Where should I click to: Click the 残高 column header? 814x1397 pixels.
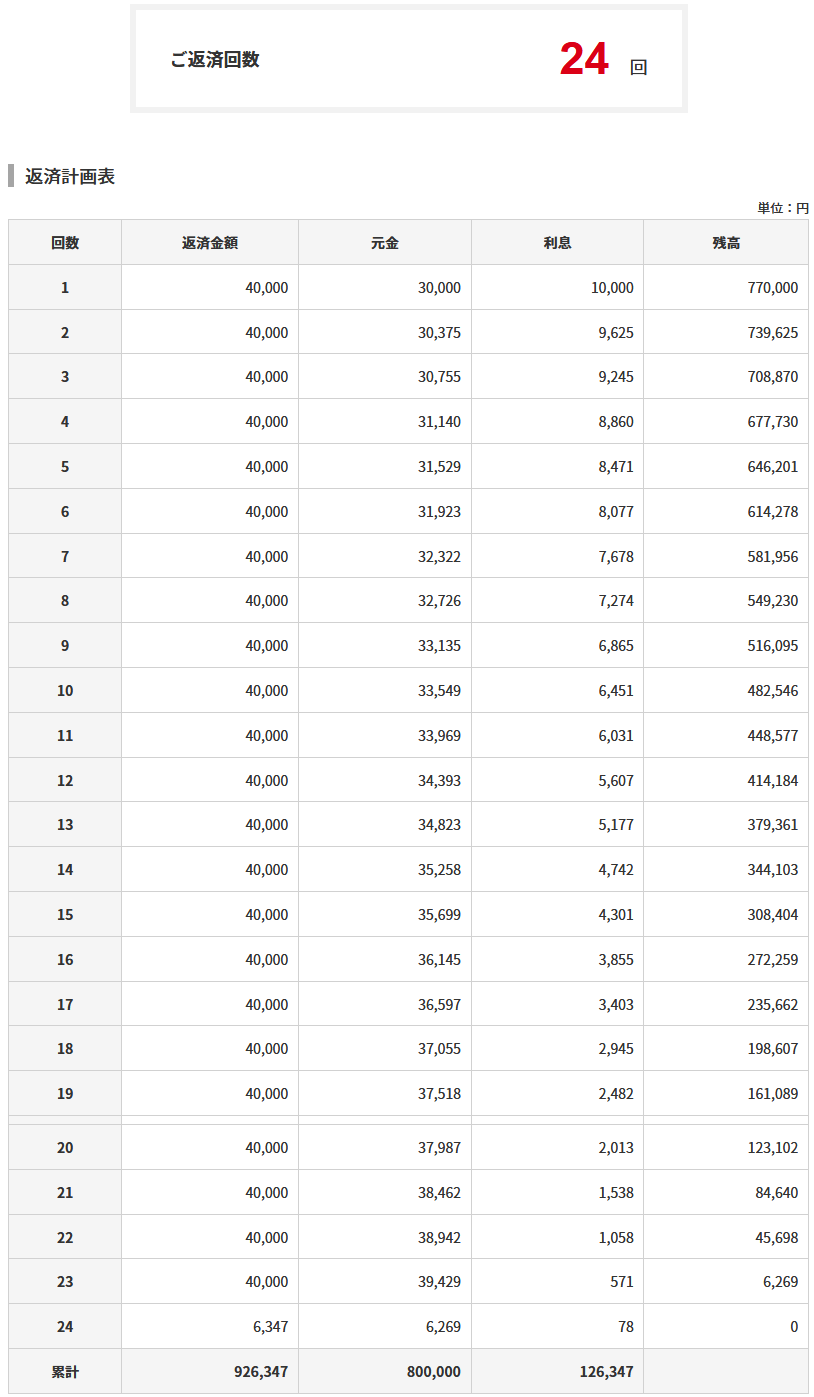[726, 243]
